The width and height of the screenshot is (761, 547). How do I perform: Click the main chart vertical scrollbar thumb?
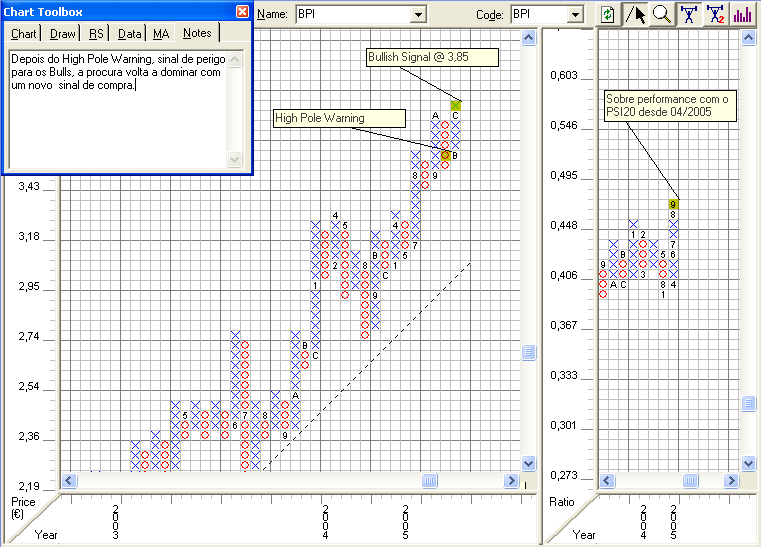pyautogui.click(x=529, y=353)
